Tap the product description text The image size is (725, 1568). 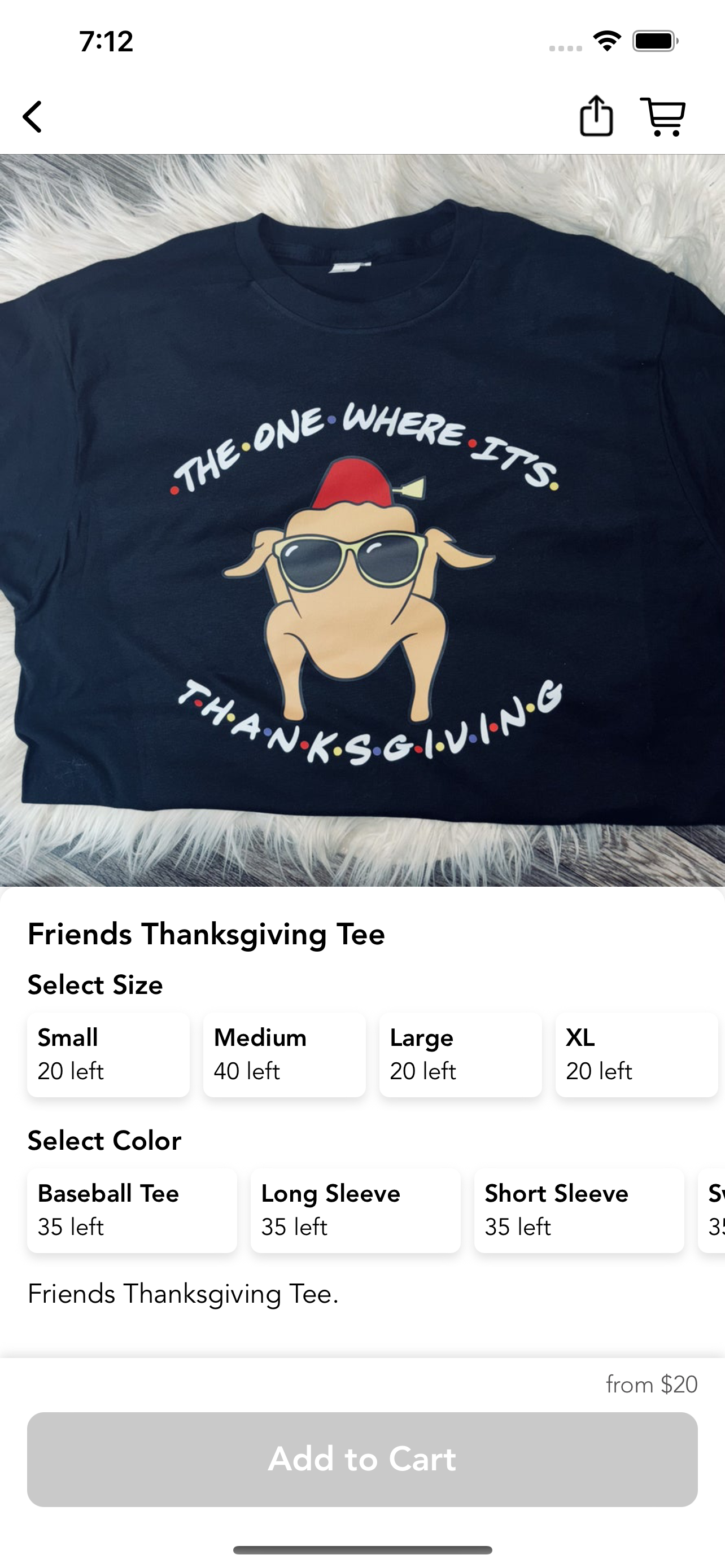point(184,1294)
